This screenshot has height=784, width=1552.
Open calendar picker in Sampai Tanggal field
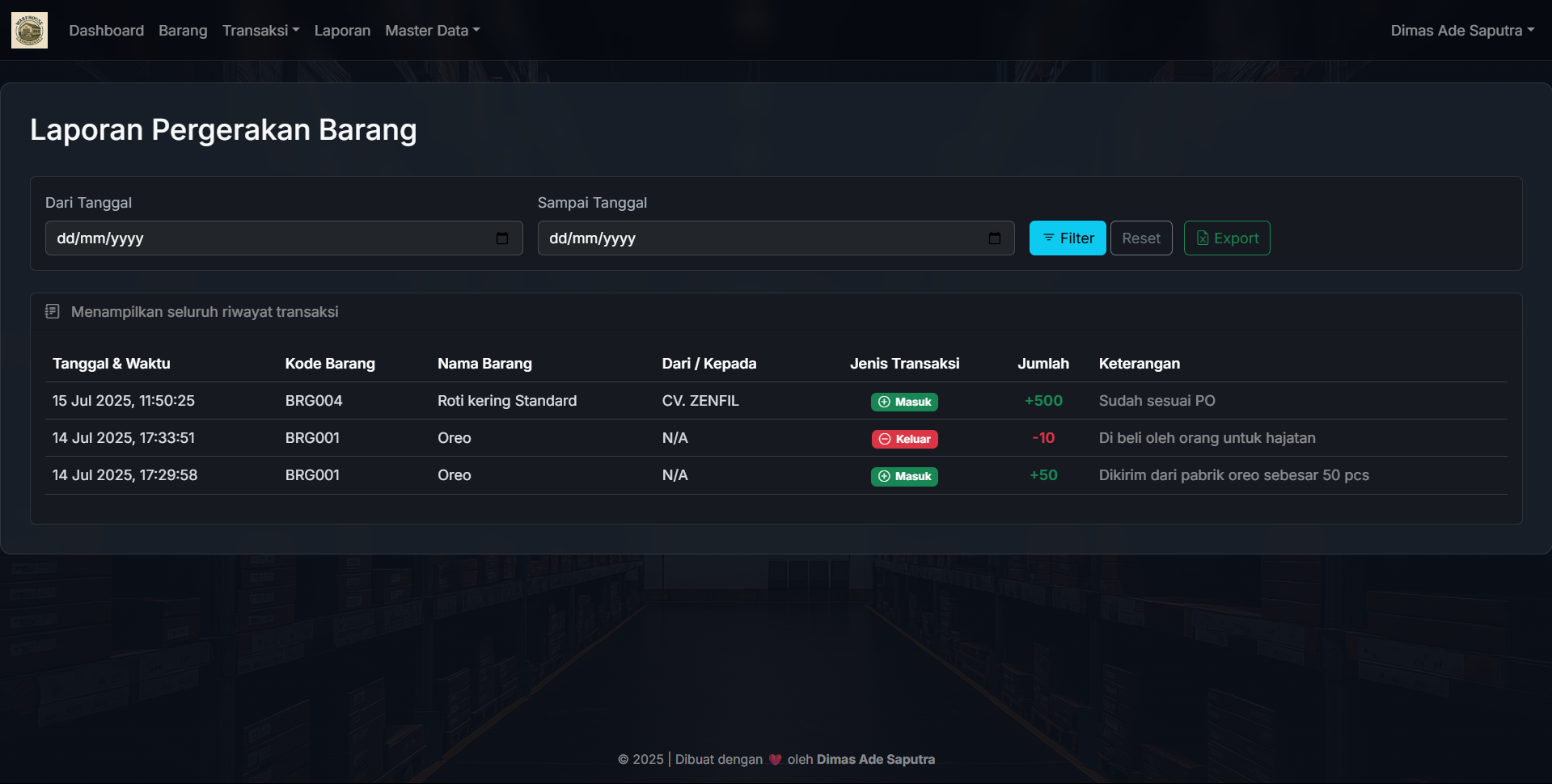994,238
